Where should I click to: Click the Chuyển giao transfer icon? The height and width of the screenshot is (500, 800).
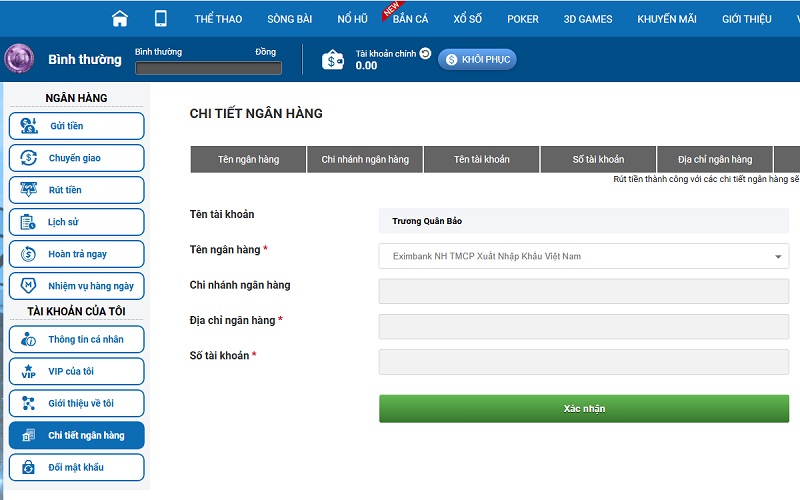[x=29, y=158]
